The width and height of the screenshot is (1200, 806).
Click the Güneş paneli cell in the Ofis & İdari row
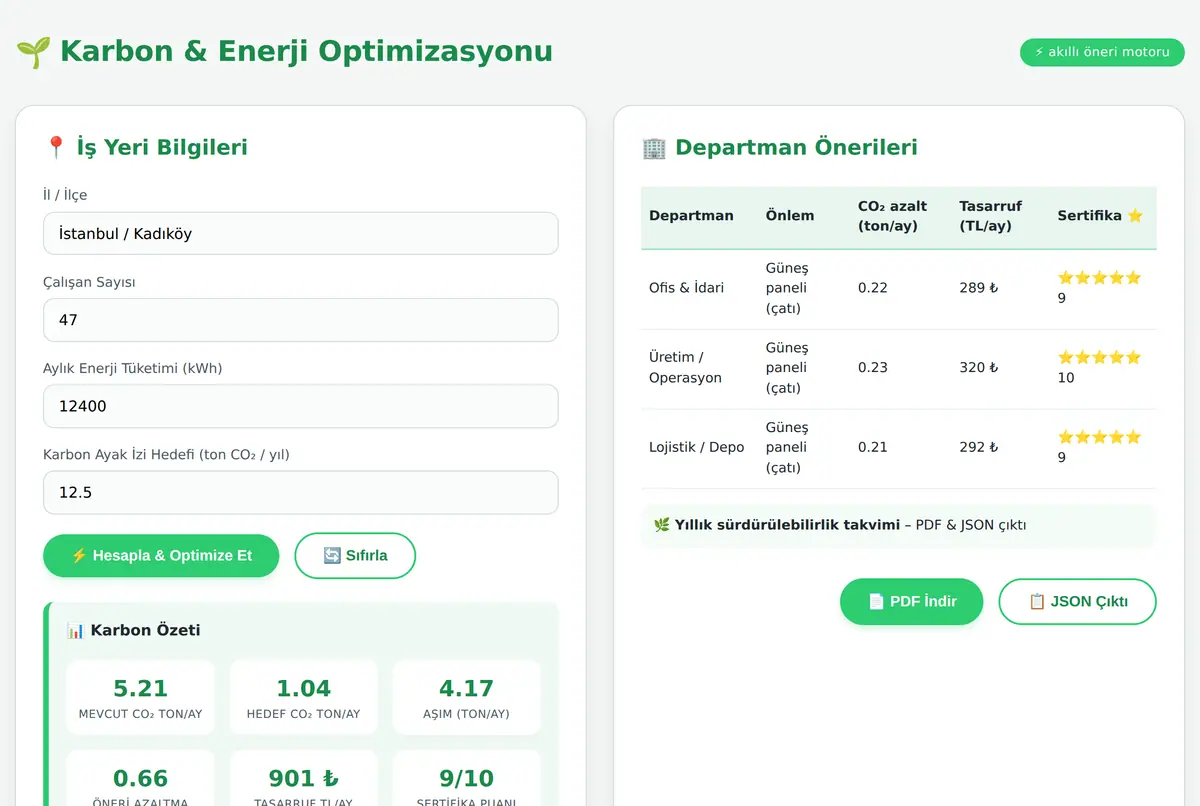pos(787,288)
